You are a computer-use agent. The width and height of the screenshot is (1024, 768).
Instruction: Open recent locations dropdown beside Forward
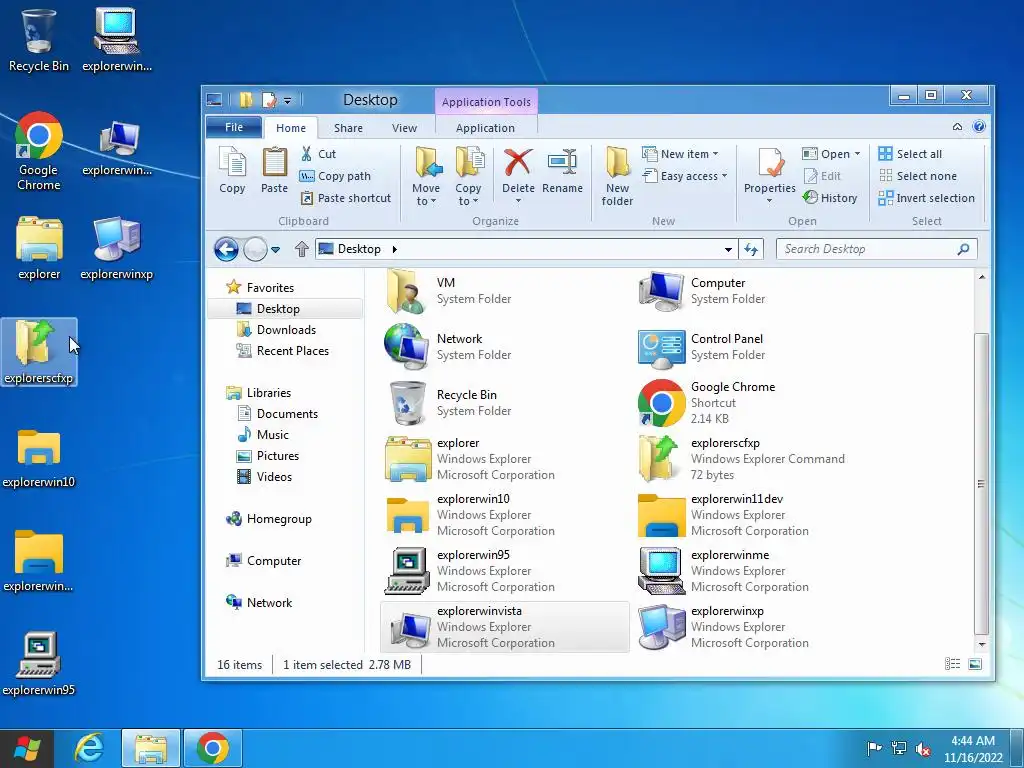tap(276, 249)
